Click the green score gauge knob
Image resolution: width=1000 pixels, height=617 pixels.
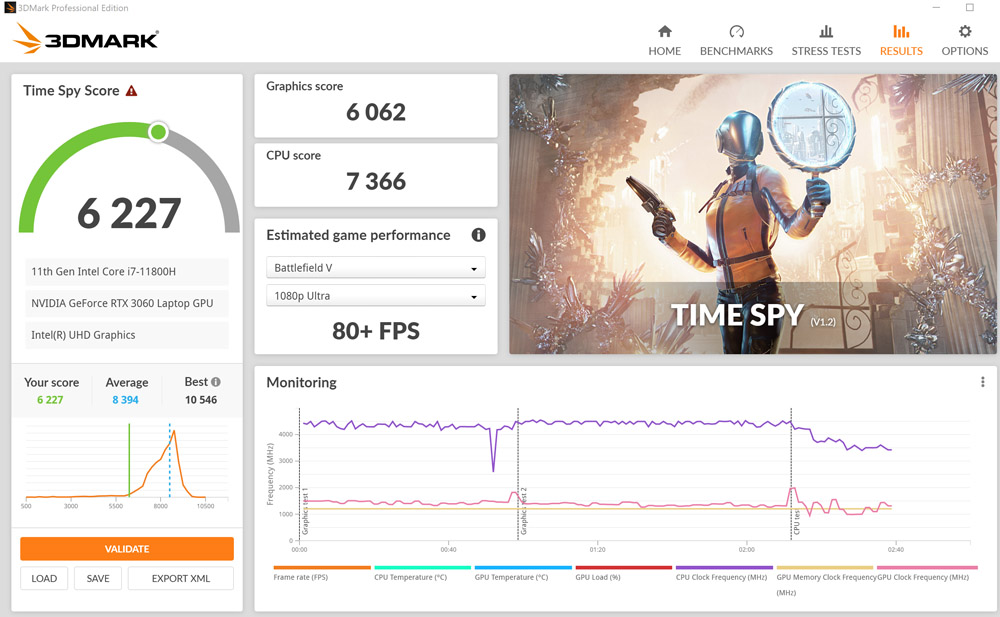tap(158, 132)
